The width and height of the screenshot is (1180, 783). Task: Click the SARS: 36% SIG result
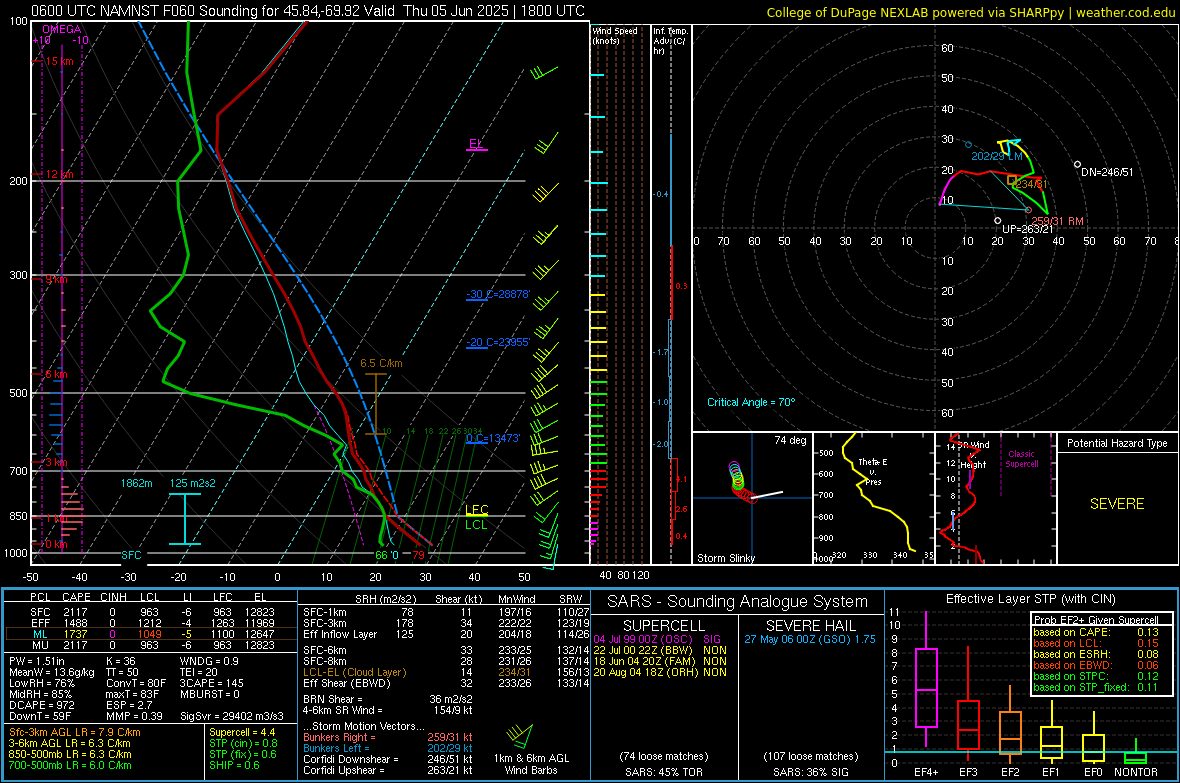(810, 772)
